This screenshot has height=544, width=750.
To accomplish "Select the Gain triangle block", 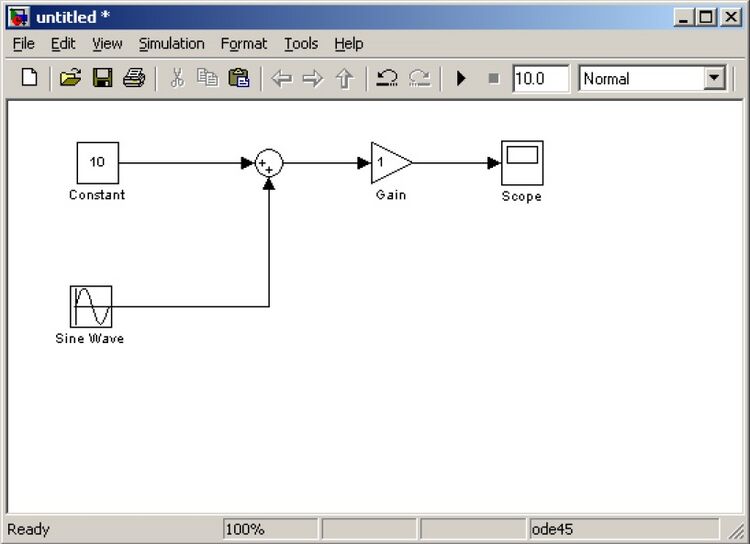I will click(x=388, y=163).
